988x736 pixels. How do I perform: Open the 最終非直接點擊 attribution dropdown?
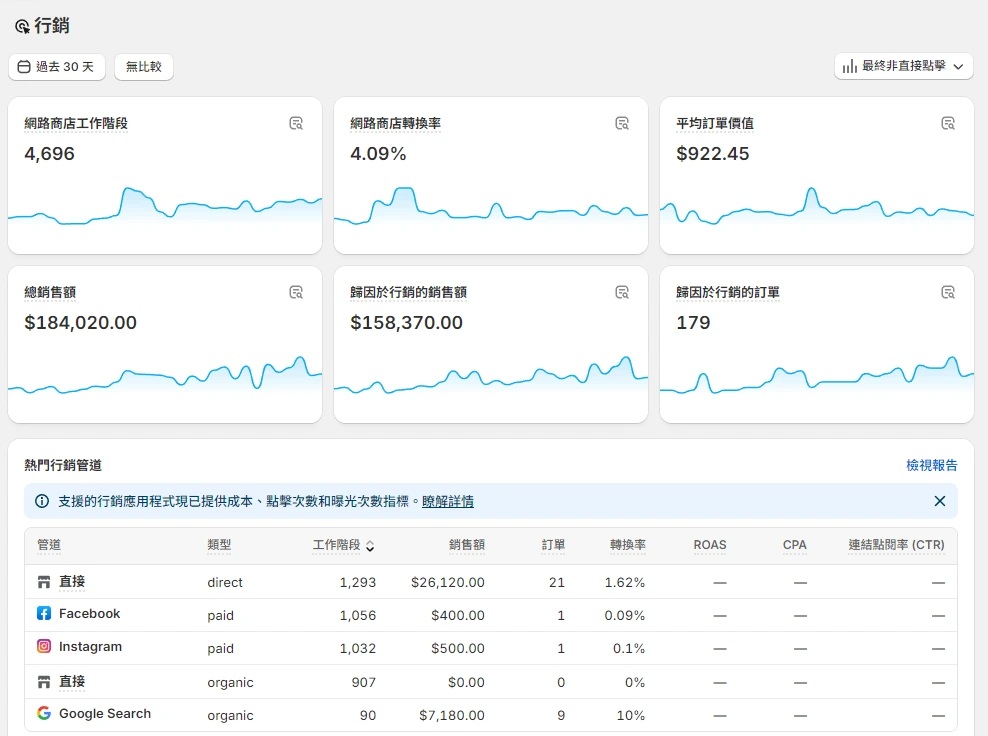pos(904,66)
